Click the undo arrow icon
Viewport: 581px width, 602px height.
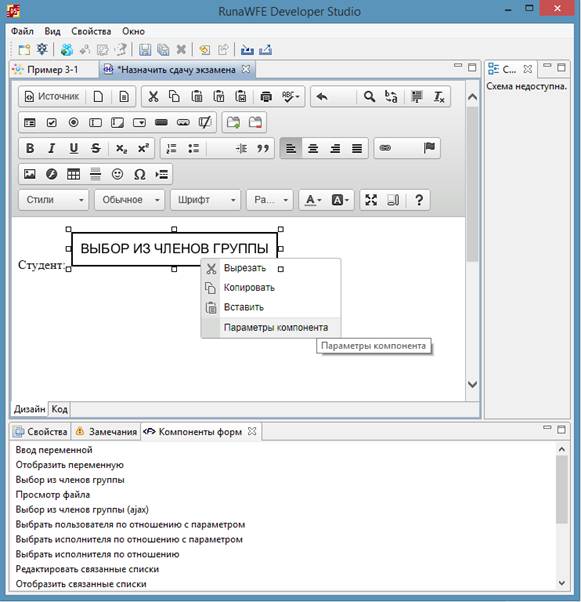(322, 96)
